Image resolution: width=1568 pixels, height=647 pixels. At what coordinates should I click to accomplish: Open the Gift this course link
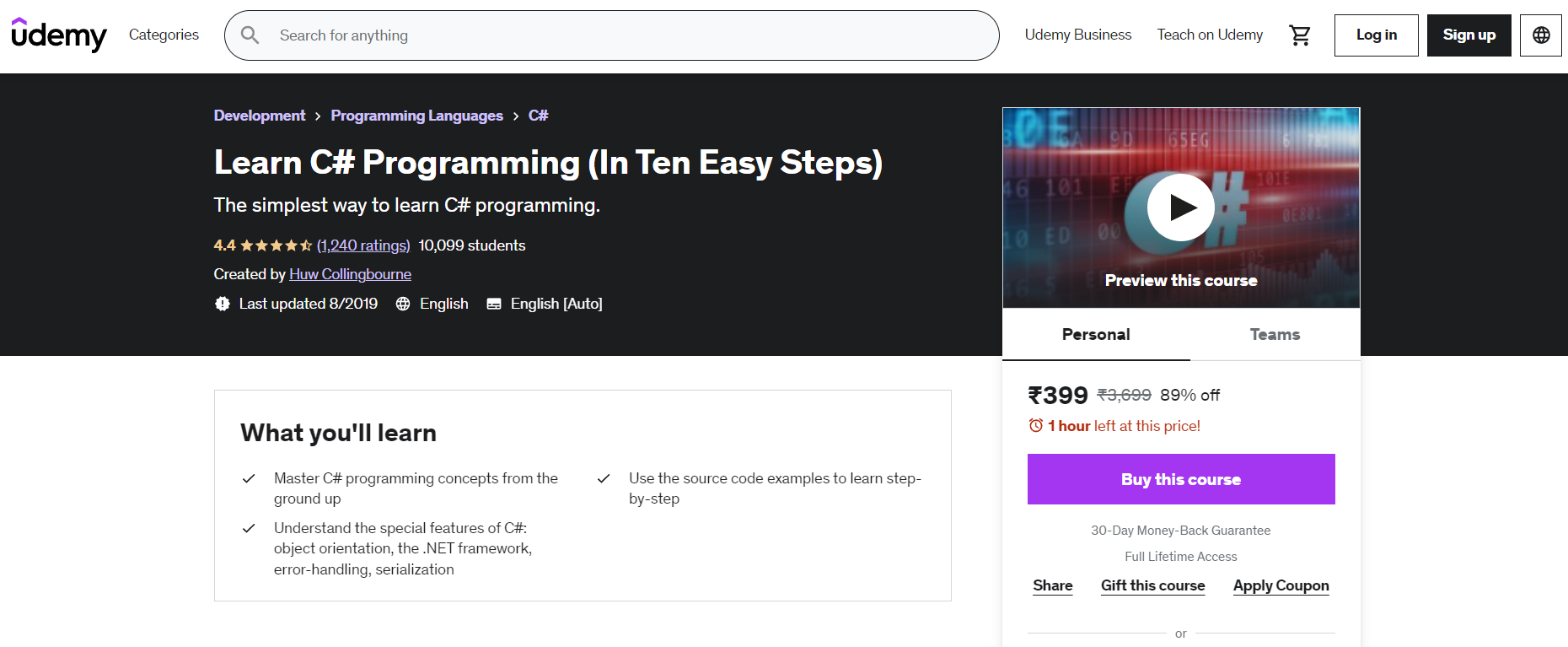[1152, 585]
